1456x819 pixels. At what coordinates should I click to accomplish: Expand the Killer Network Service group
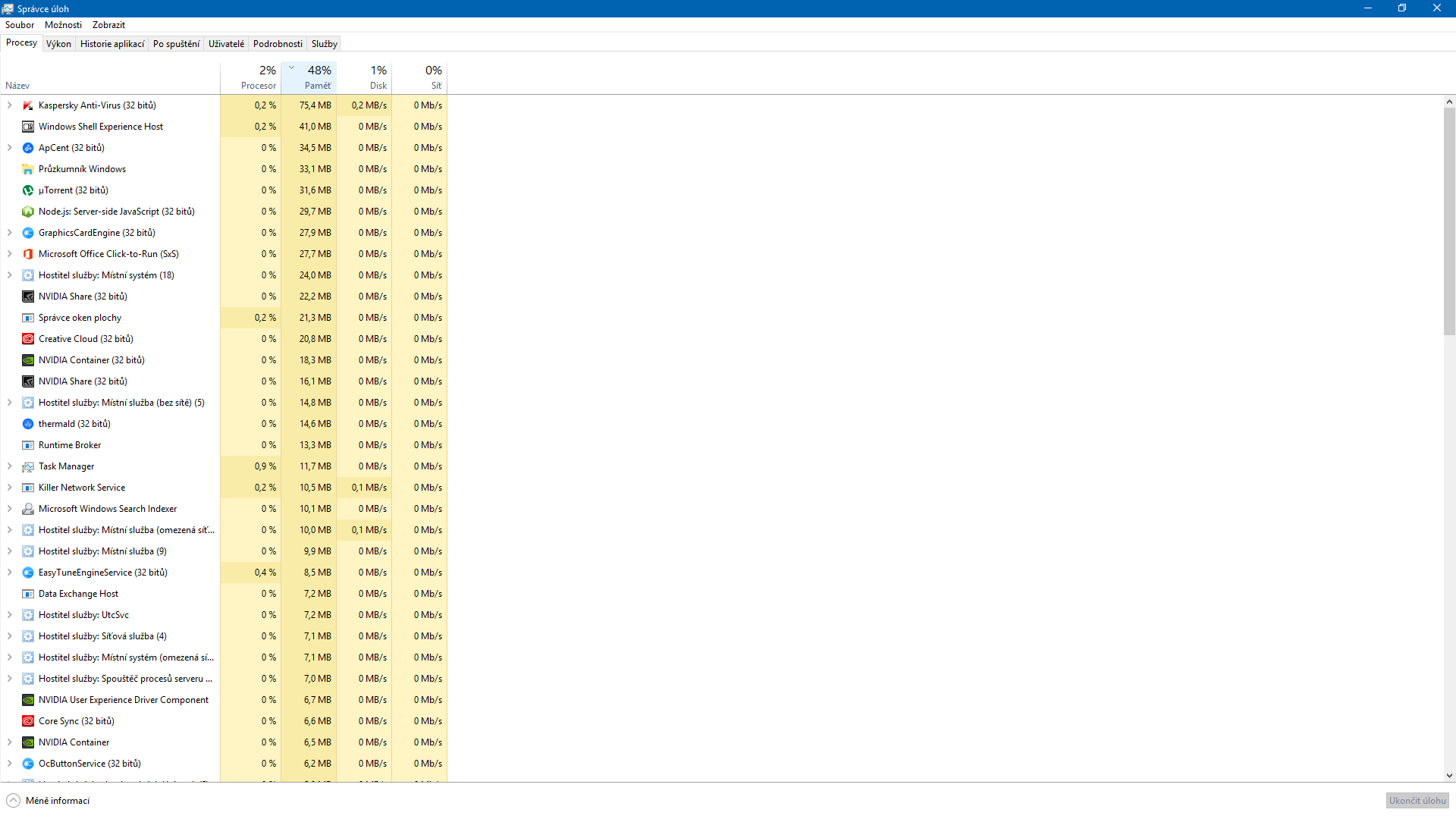(9, 488)
